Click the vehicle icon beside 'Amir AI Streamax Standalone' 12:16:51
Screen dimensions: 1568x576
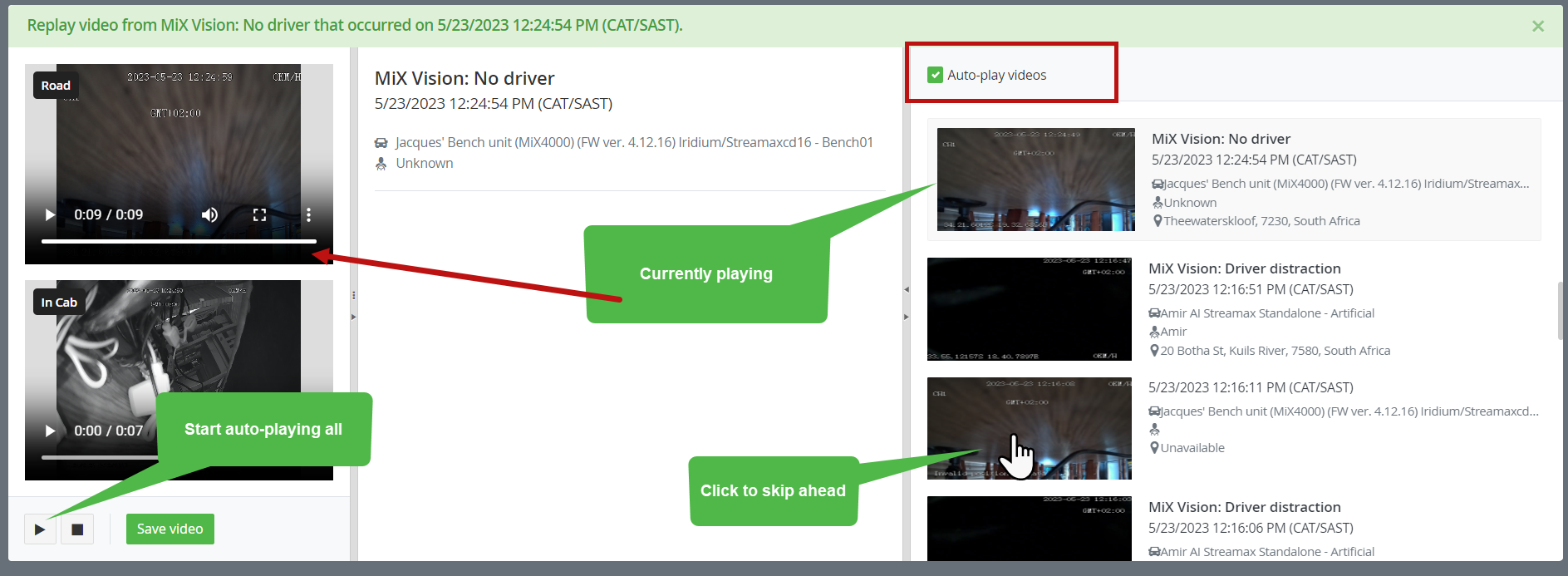(x=1154, y=313)
